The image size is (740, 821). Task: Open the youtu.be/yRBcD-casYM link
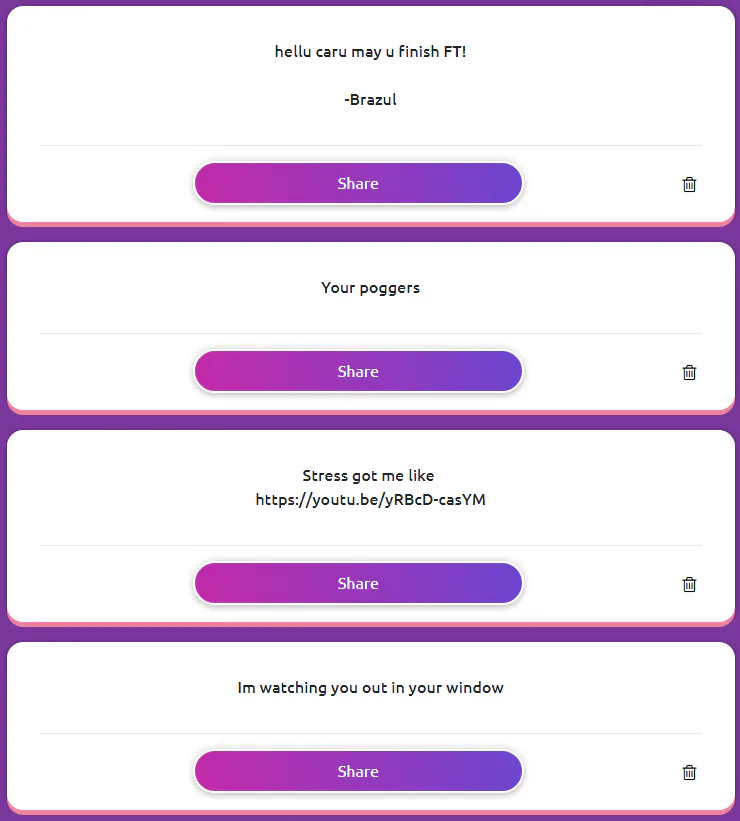[x=370, y=500]
